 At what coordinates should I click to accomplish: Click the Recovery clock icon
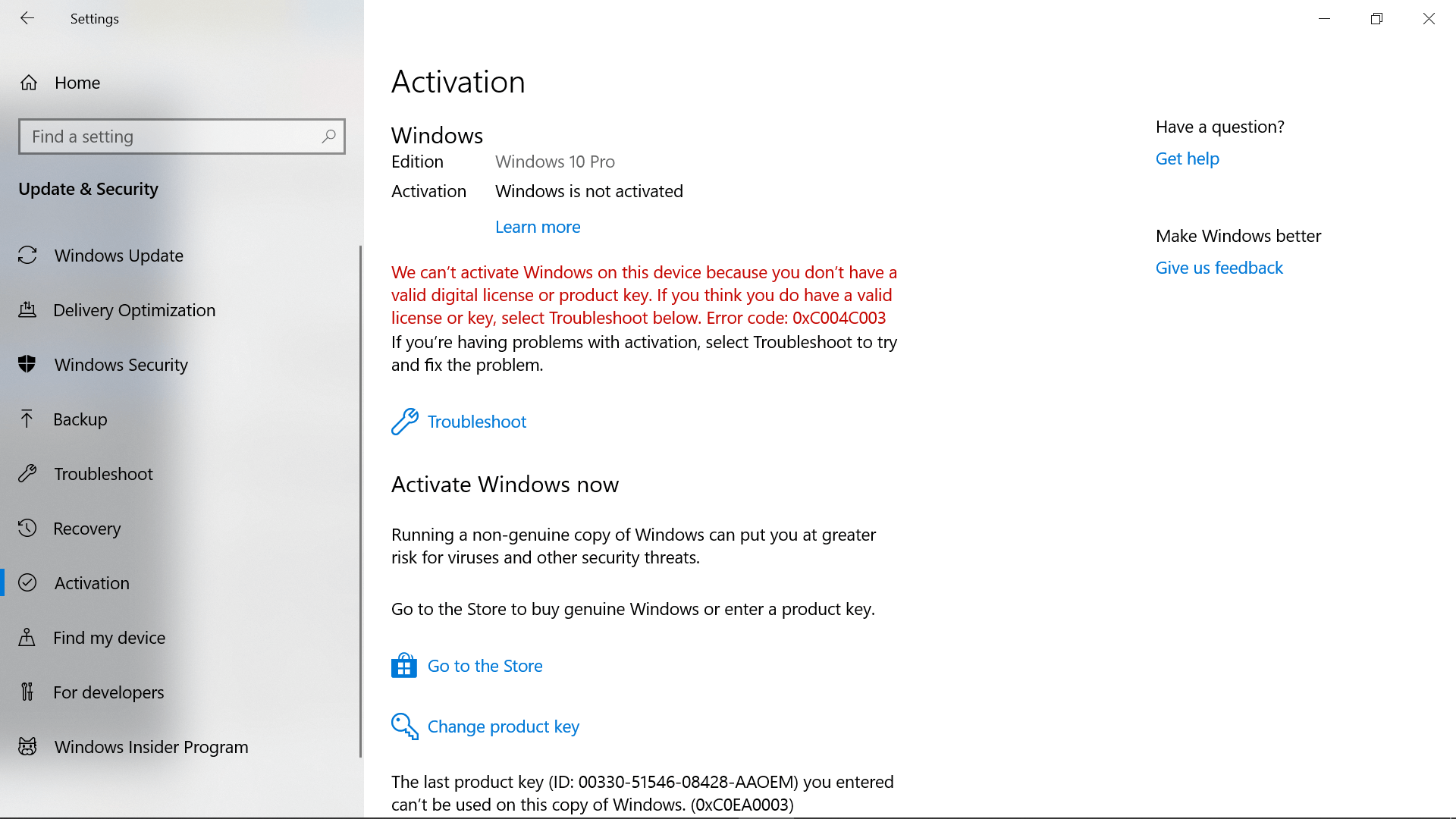tap(27, 529)
